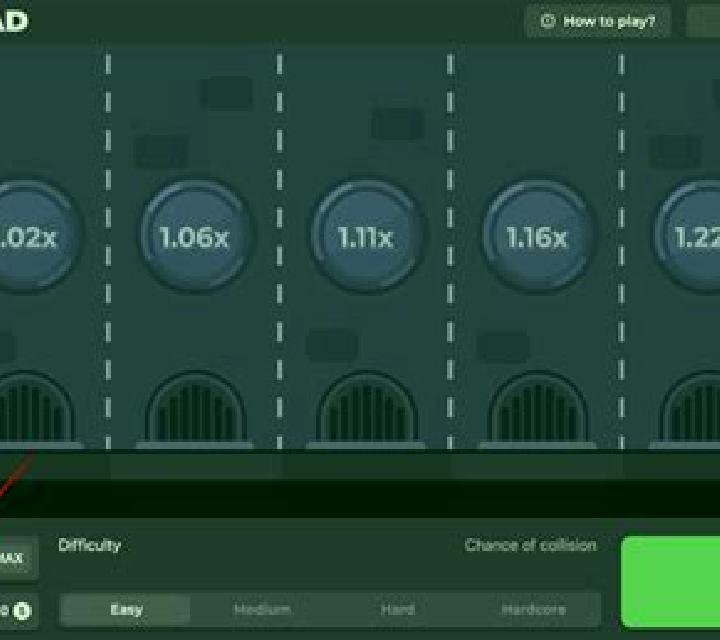This screenshot has height=640, width=720.
Task: Click the 1.02x multiplier manhole
Action: 32,236
